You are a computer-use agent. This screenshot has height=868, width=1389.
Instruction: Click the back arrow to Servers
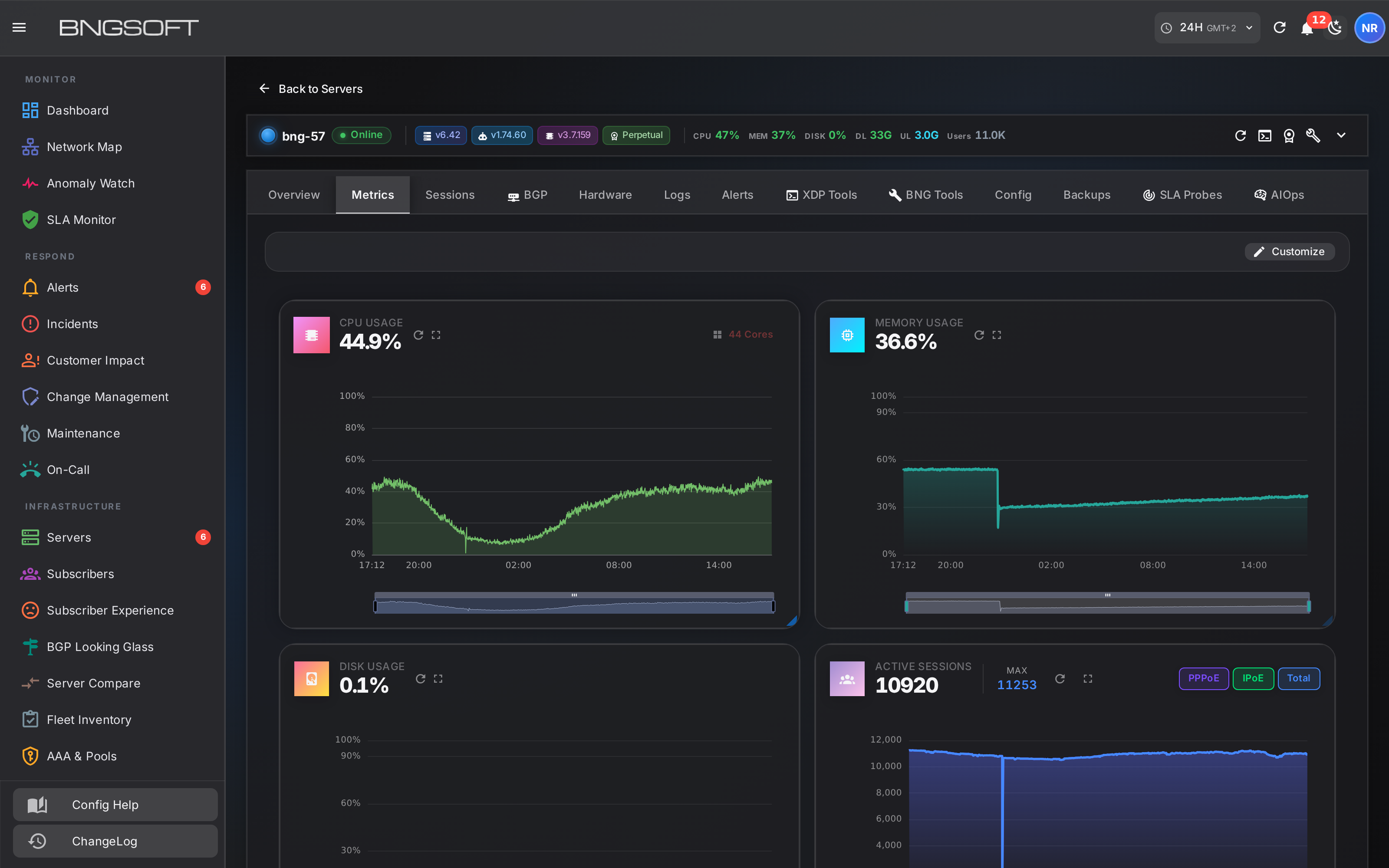pos(264,89)
